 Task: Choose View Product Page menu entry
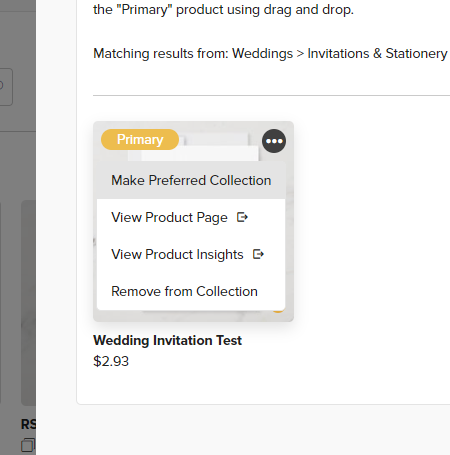191,217
